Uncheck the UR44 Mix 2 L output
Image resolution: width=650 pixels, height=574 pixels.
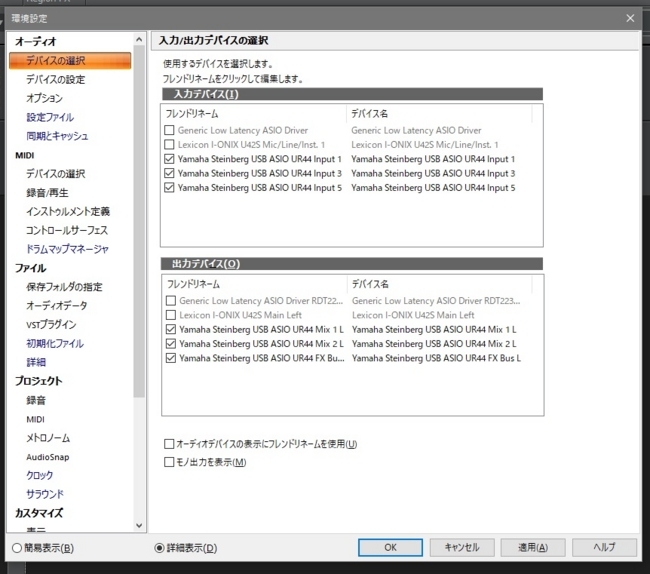(170, 344)
